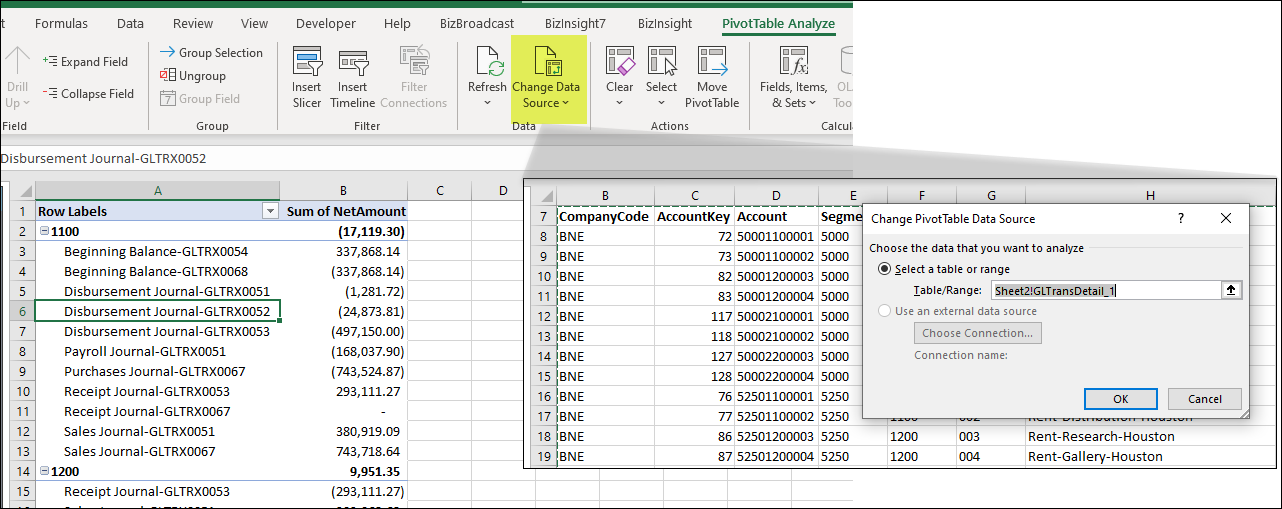Click Sales Journal-GLTRX0067 cell

tap(158, 451)
